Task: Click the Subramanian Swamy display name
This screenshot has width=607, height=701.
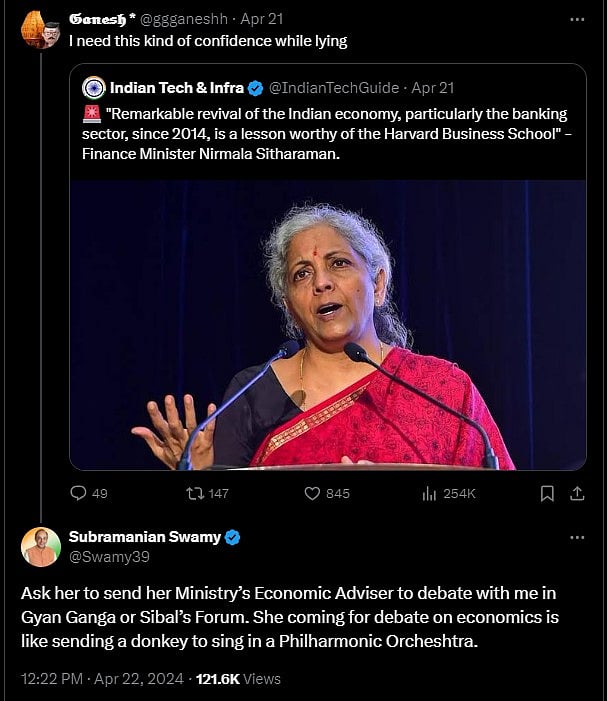Action: [144, 537]
